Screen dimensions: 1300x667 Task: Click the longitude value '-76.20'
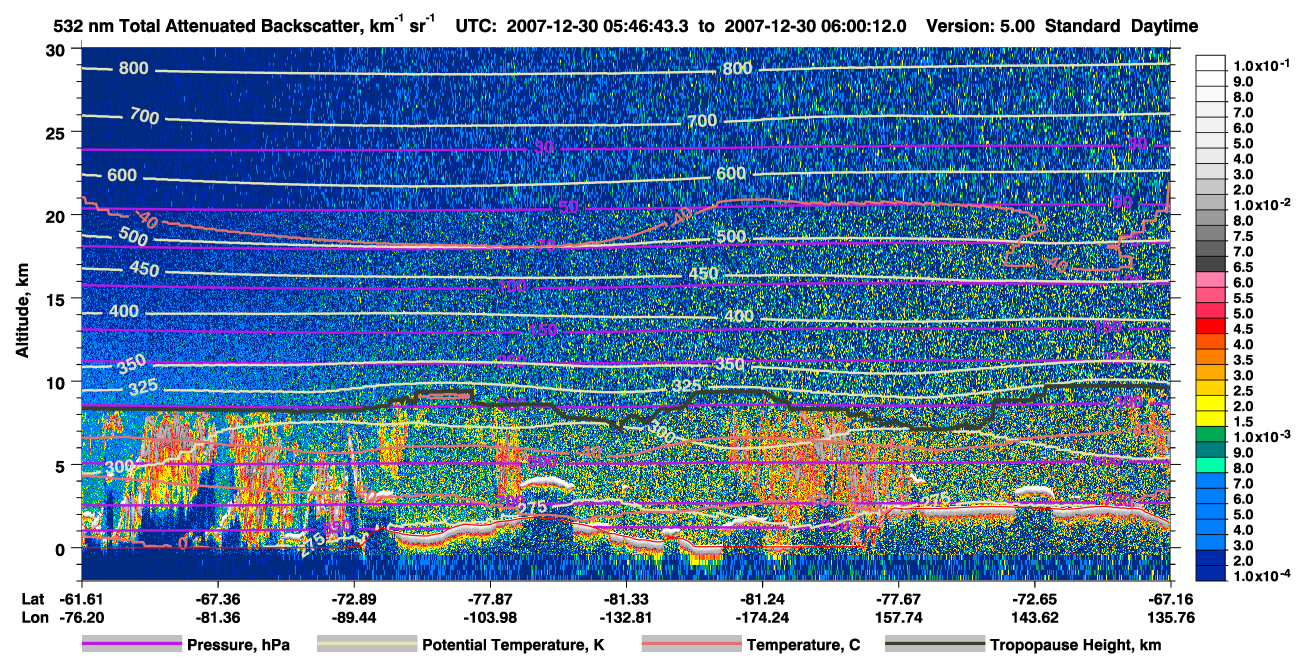click(x=81, y=616)
